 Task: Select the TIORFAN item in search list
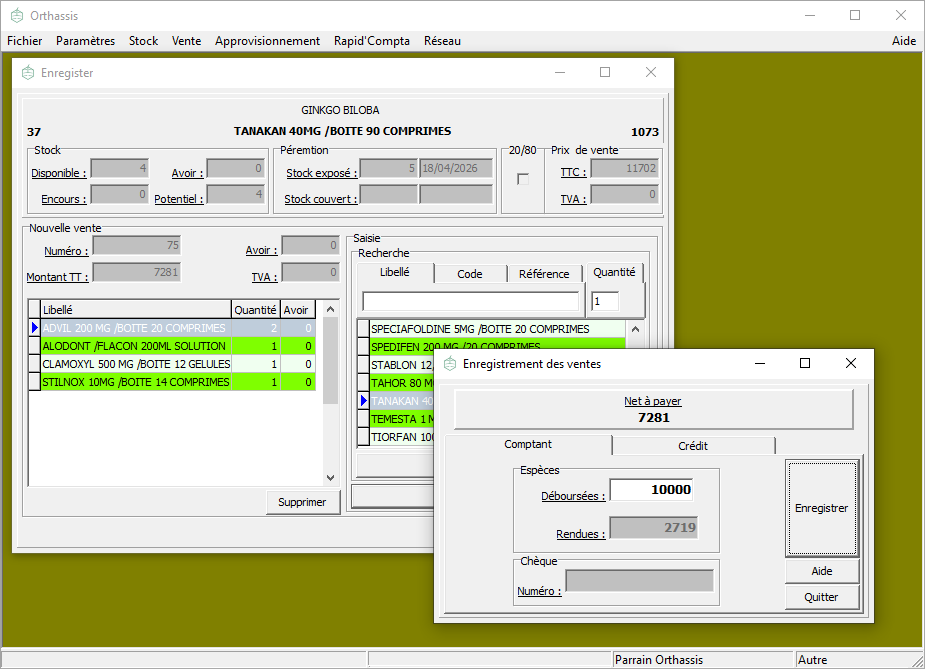[402, 437]
